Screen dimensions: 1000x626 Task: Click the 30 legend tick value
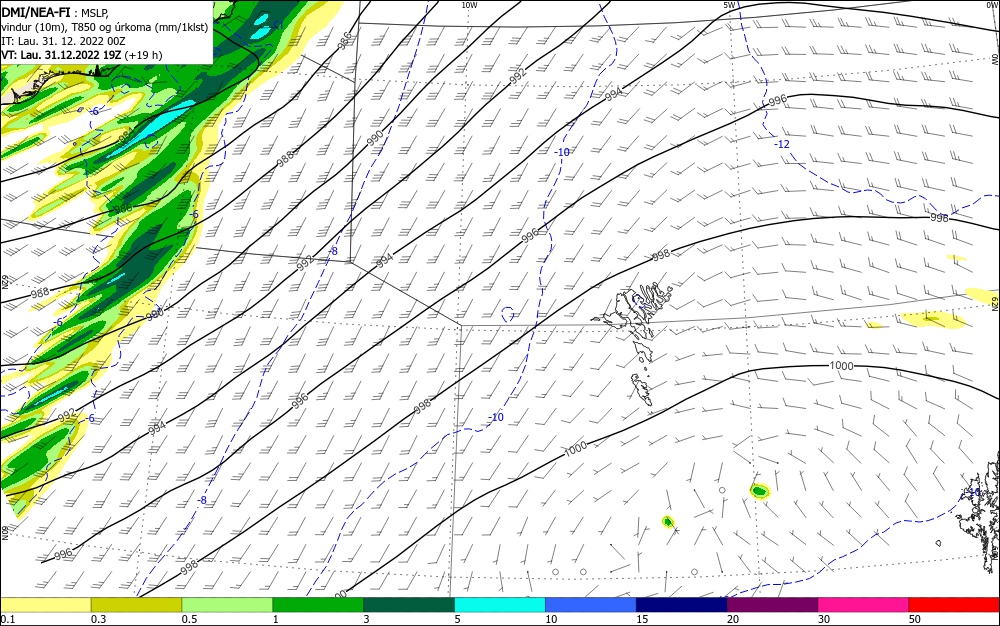(824, 619)
